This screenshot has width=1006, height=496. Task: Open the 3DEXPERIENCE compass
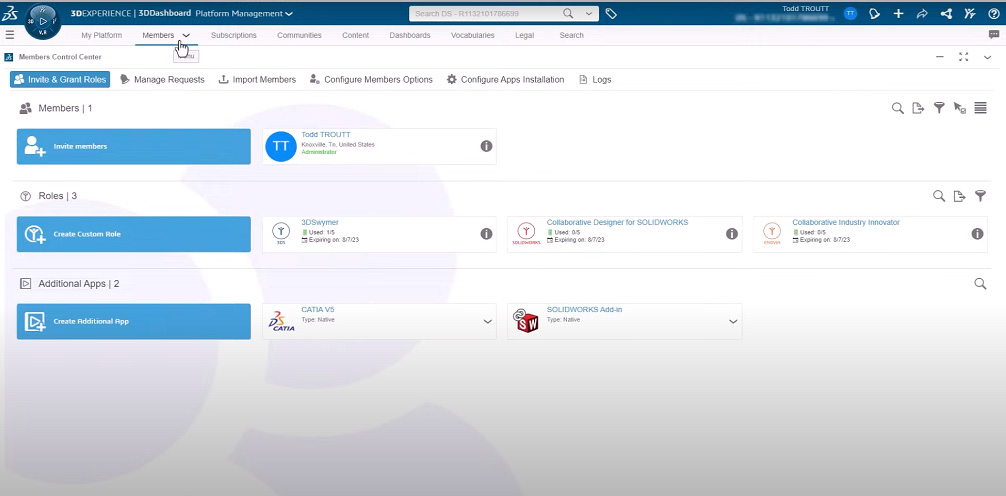click(x=42, y=22)
